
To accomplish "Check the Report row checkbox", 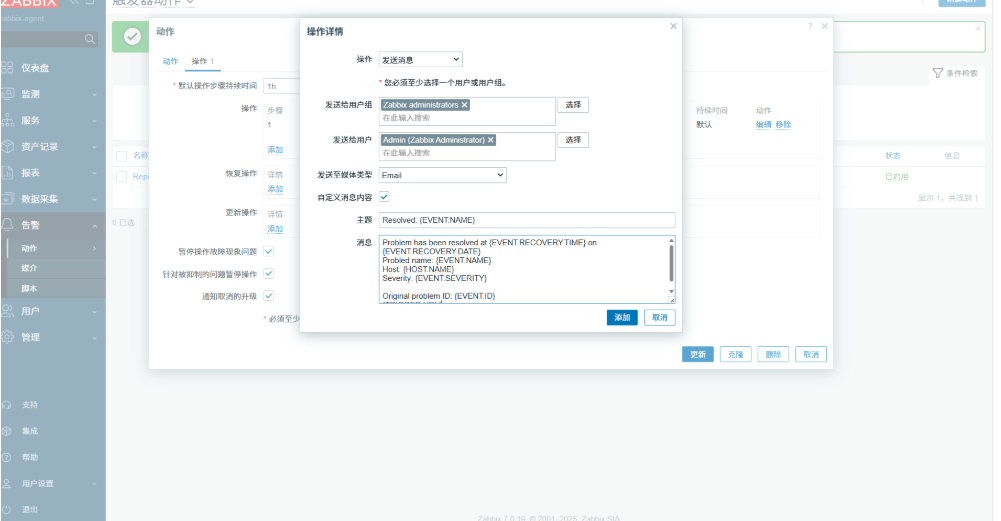I will coord(121,176).
